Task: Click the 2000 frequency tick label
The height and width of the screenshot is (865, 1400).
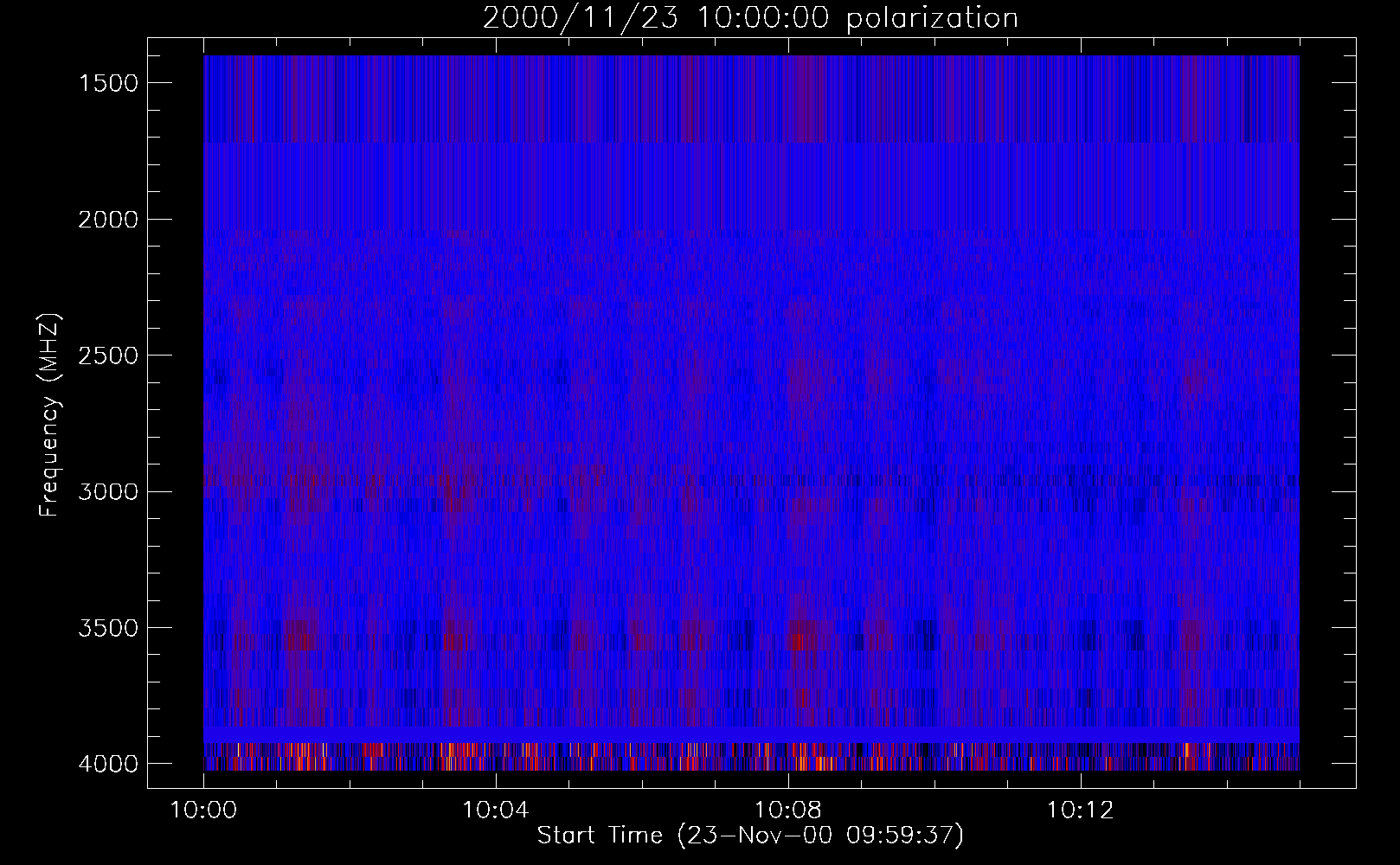Action: pos(108,220)
